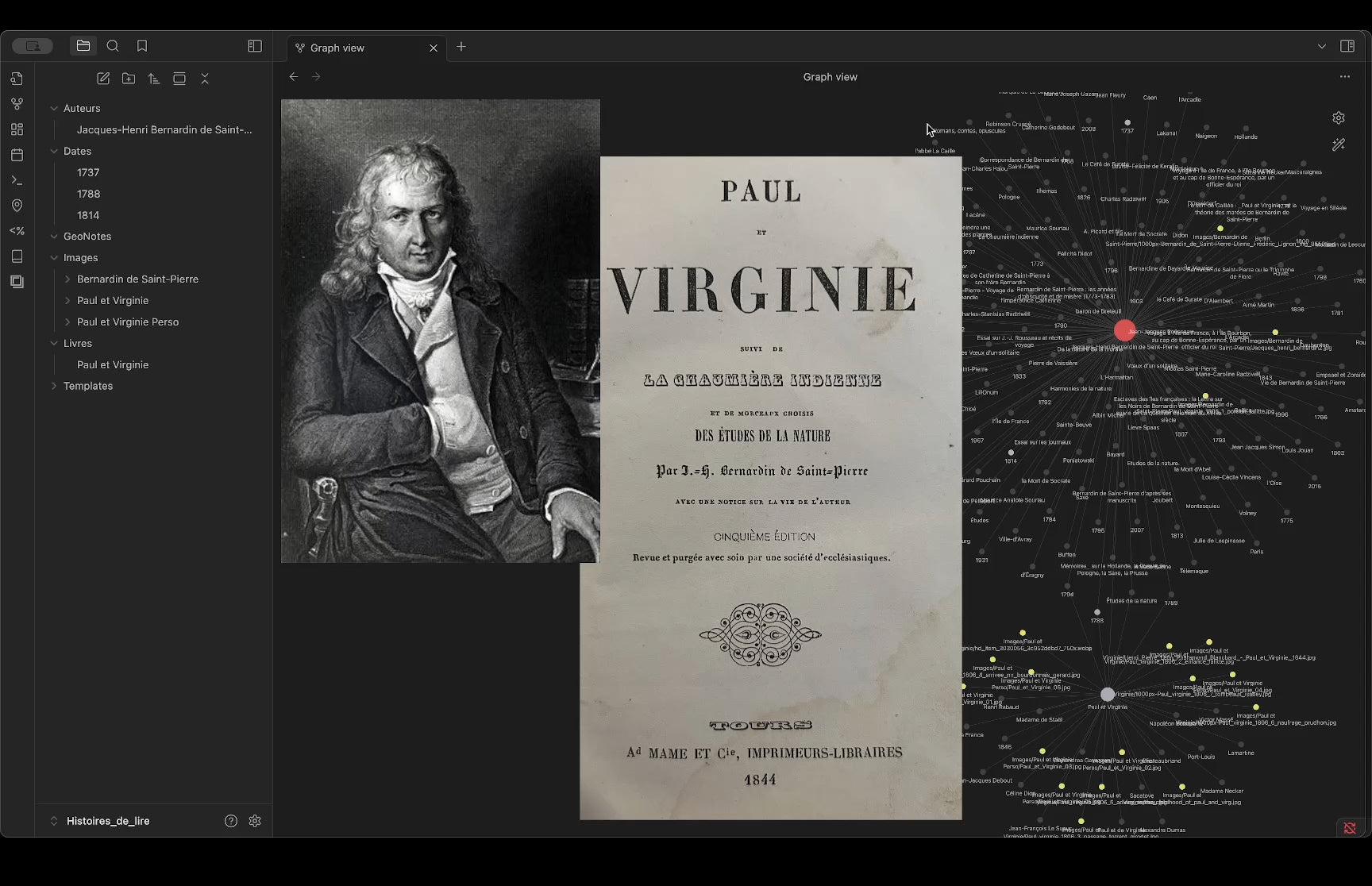
Task: Change the file sort order
Action: coord(154,79)
